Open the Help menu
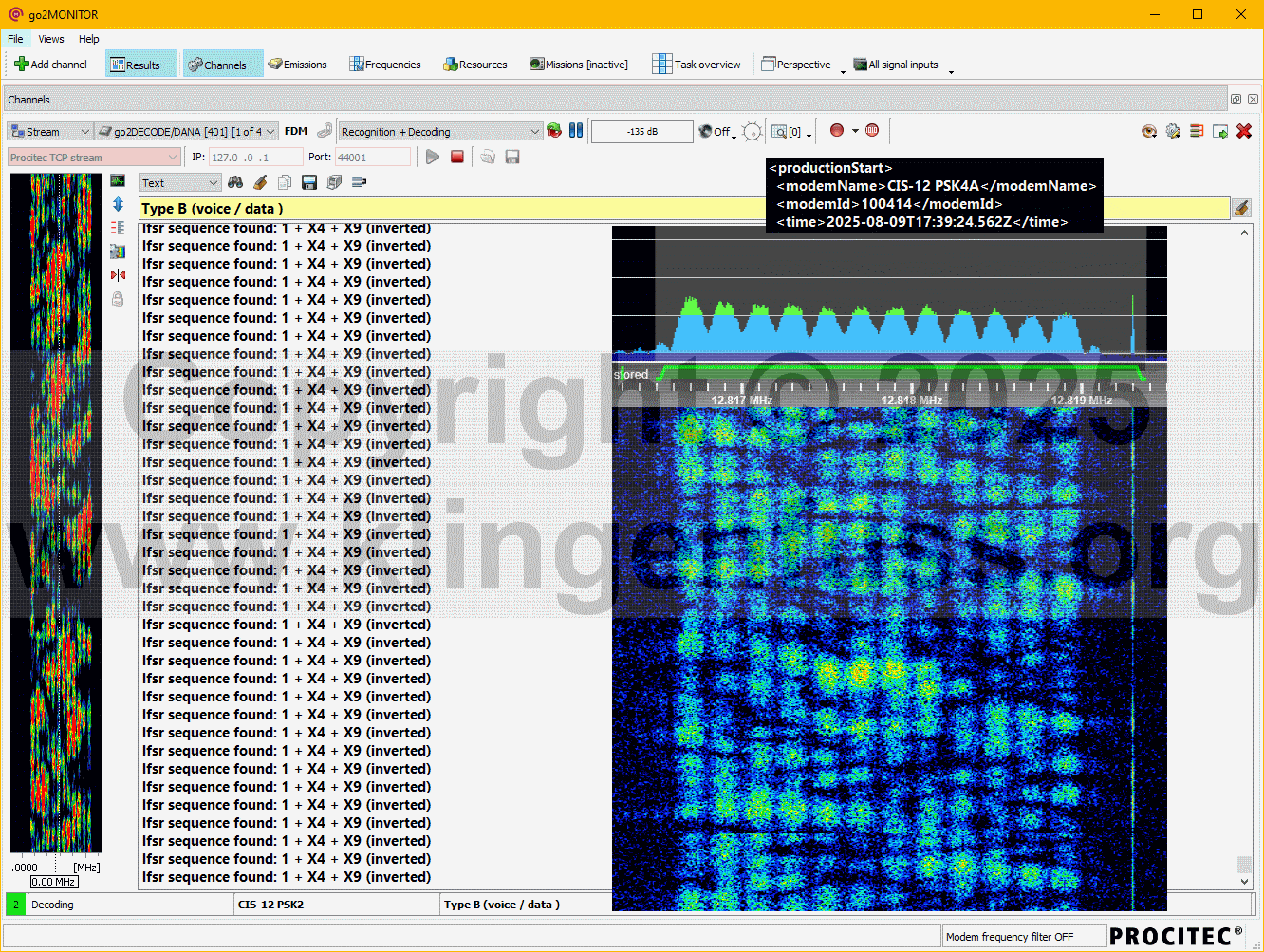The width and height of the screenshot is (1264, 952). coord(89,39)
